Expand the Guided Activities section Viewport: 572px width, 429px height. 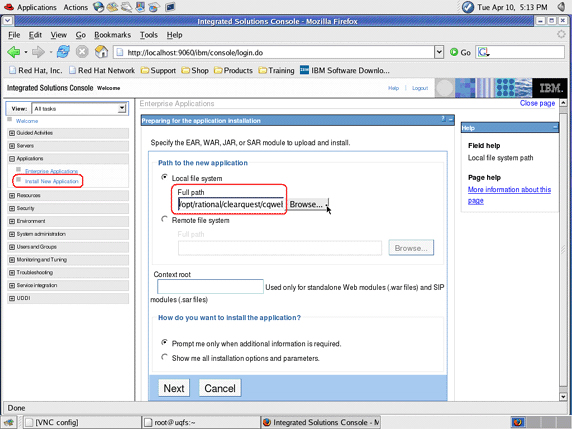12,133
